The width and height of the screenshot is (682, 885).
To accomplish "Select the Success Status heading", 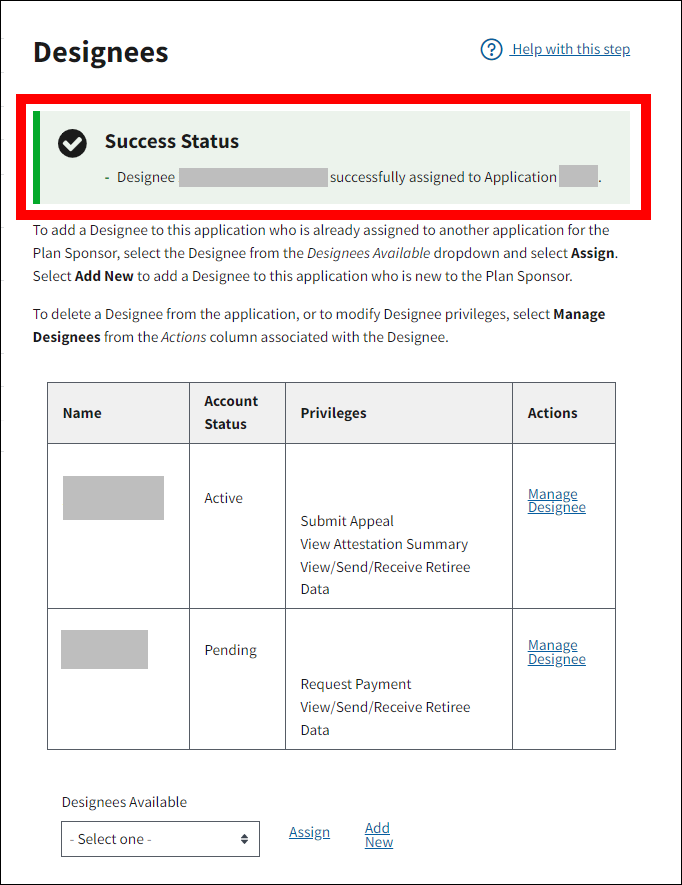I will [172, 141].
